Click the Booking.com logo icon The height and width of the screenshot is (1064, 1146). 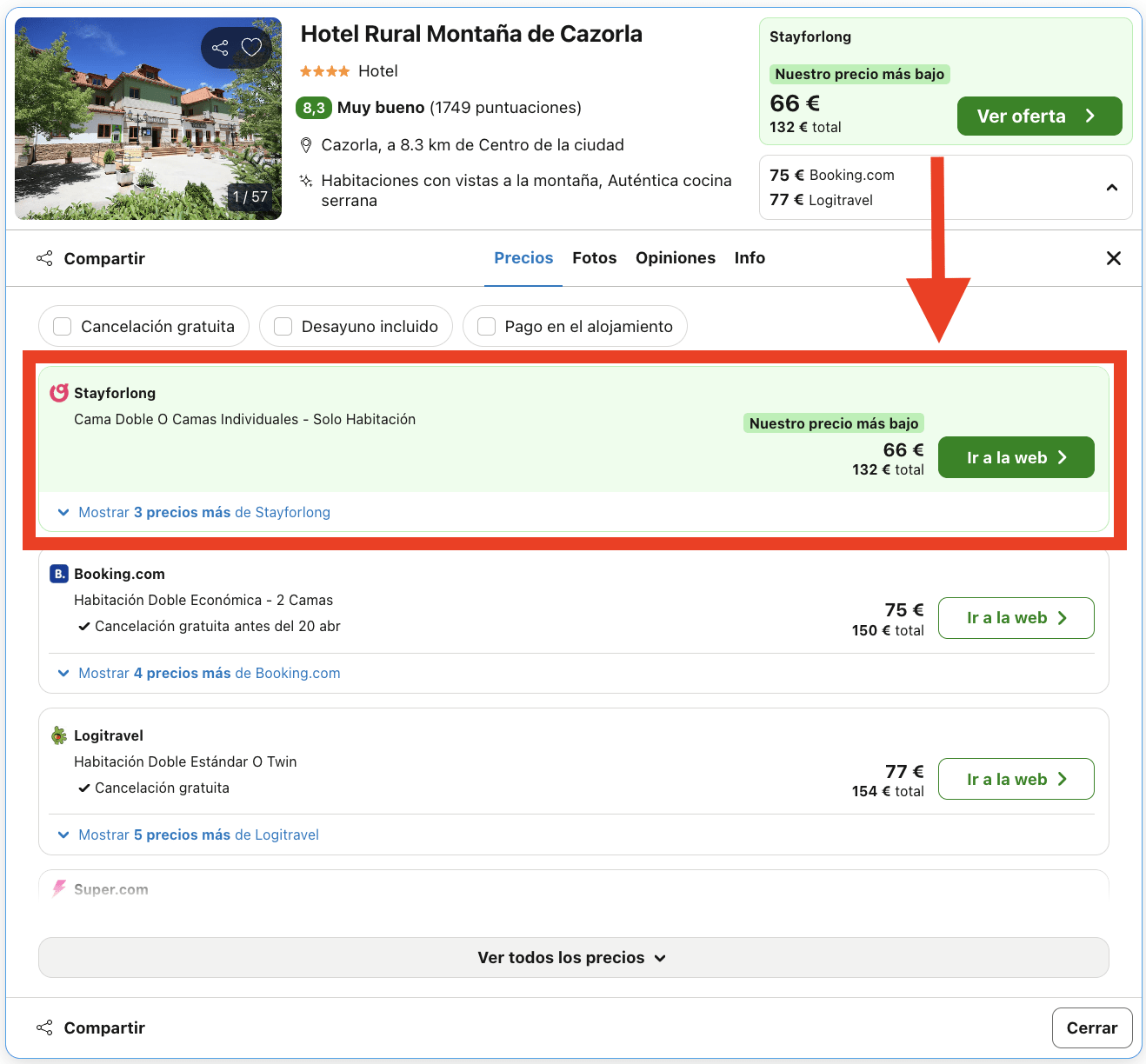click(x=59, y=574)
